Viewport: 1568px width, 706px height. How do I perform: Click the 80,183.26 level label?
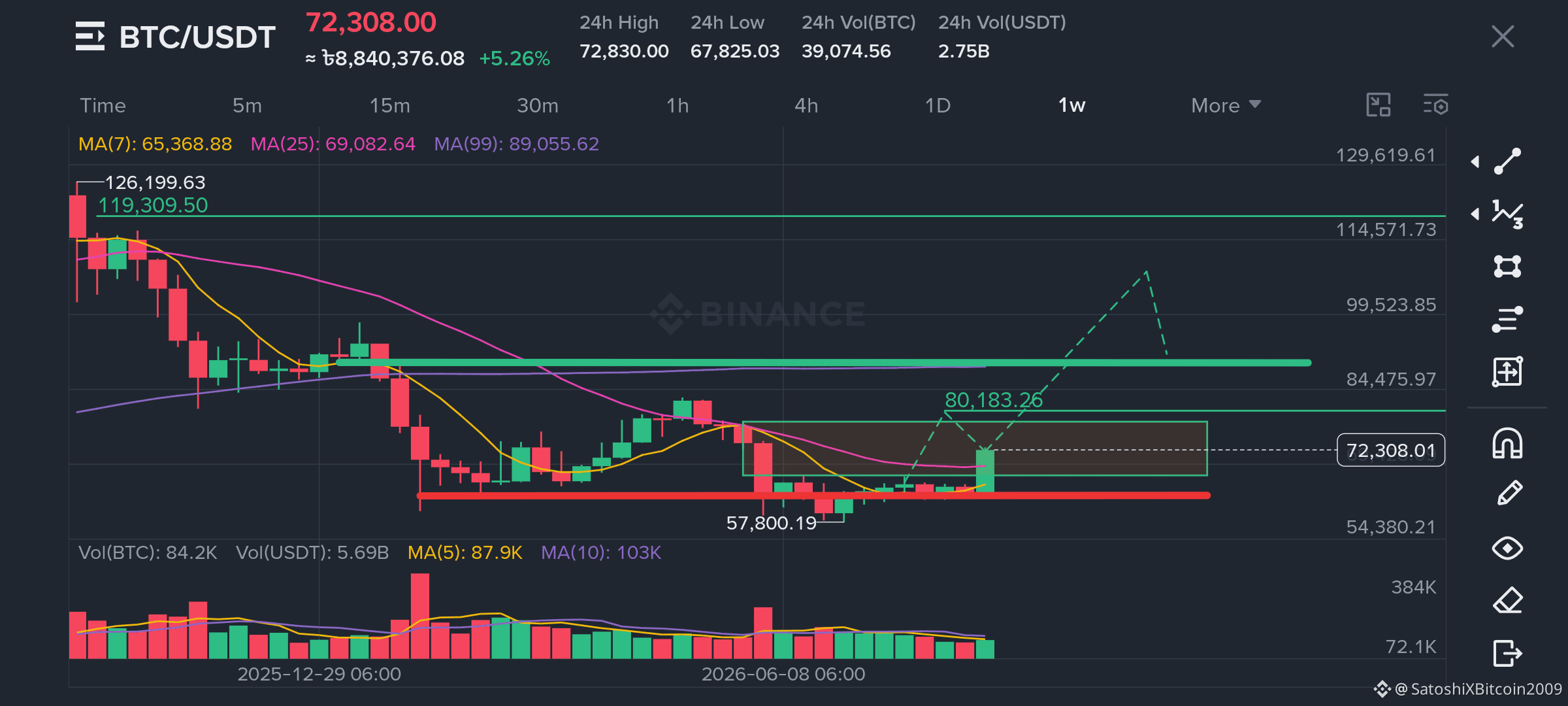[x=994, y=399]
